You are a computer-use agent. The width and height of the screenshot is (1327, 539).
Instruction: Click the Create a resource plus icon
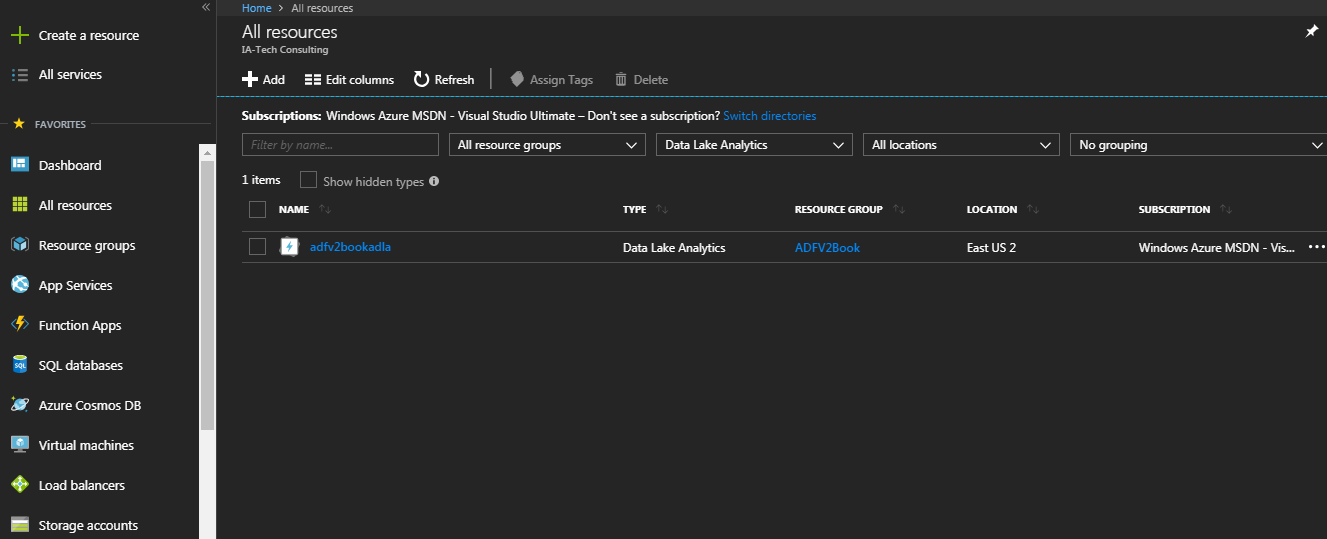pyautogui.click(x=19, y=35)
